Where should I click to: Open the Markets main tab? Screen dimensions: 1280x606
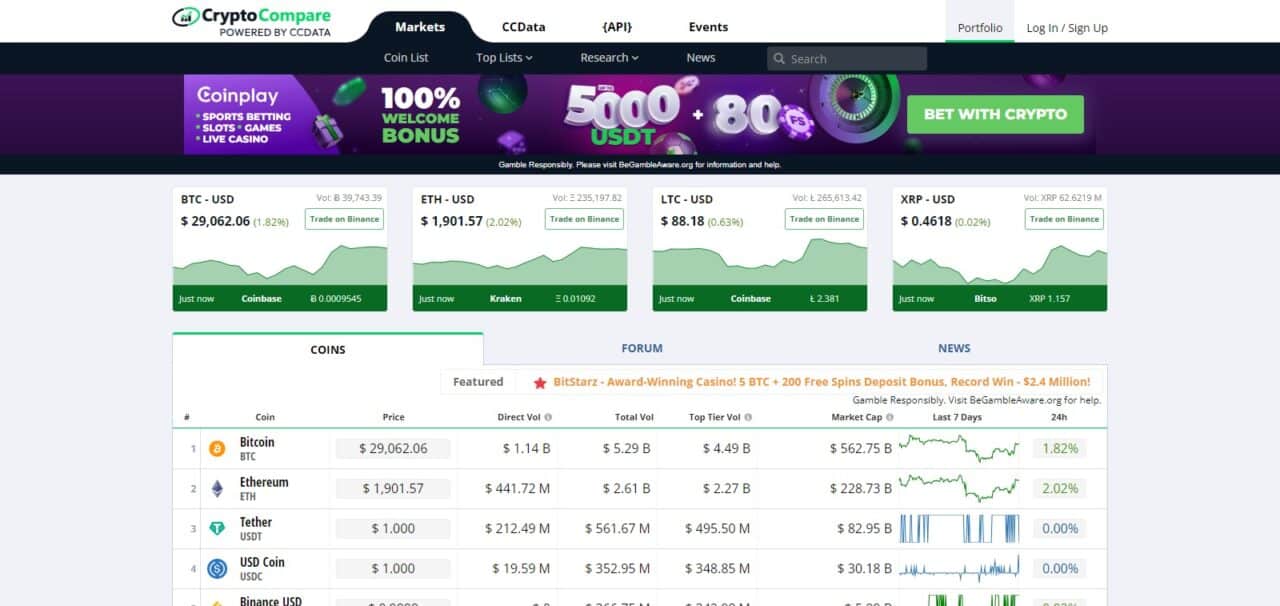420,27
